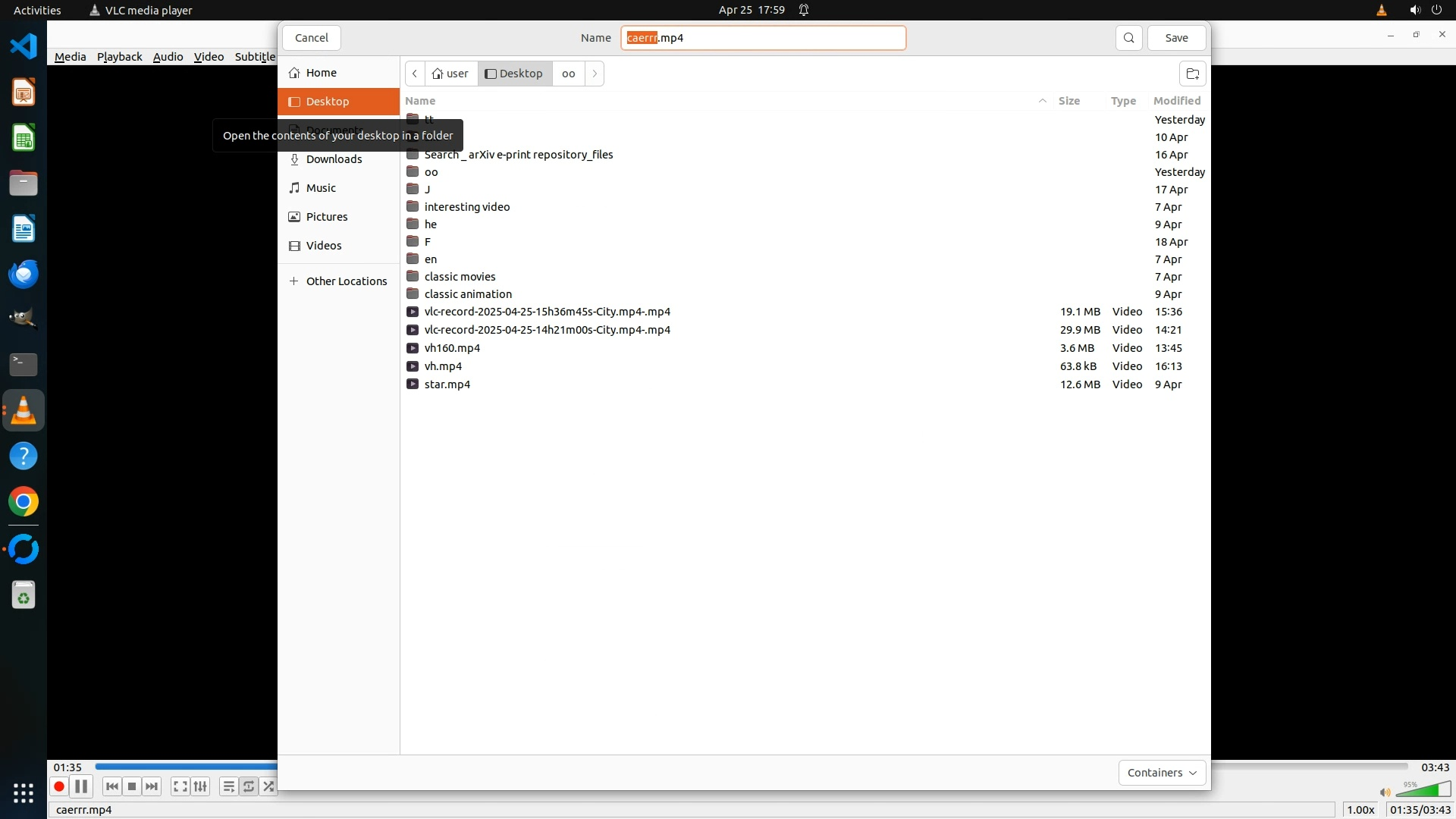Pause playback with the pause button
Image resolution: width=1456 pixels, height=819 pixels.
[x=81, y=786]
